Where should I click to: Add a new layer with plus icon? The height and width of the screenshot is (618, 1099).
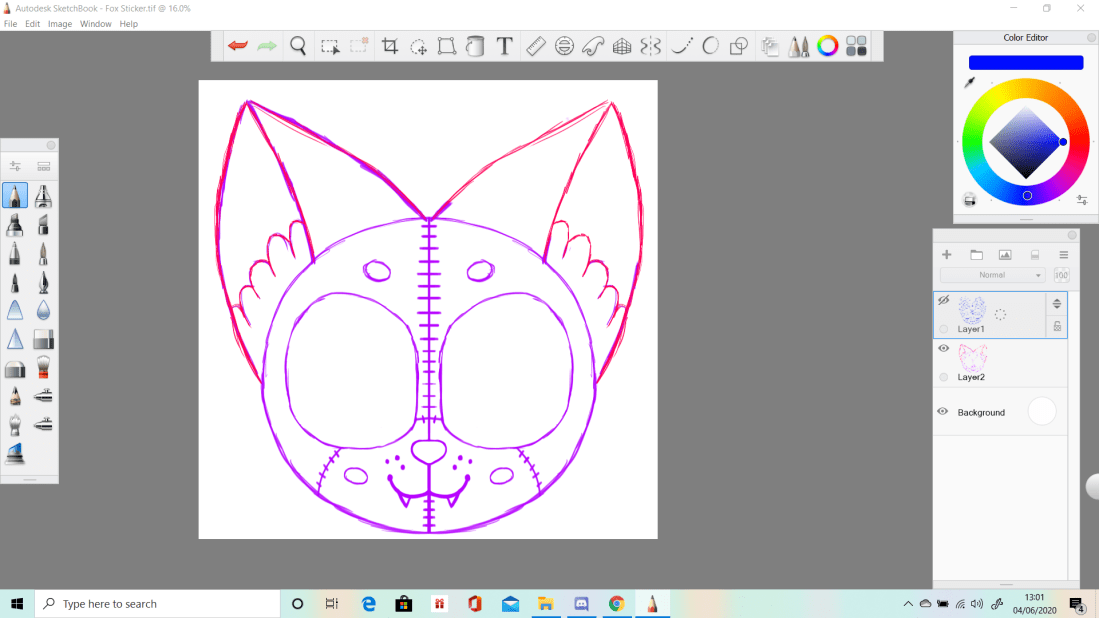click(947, 255)
